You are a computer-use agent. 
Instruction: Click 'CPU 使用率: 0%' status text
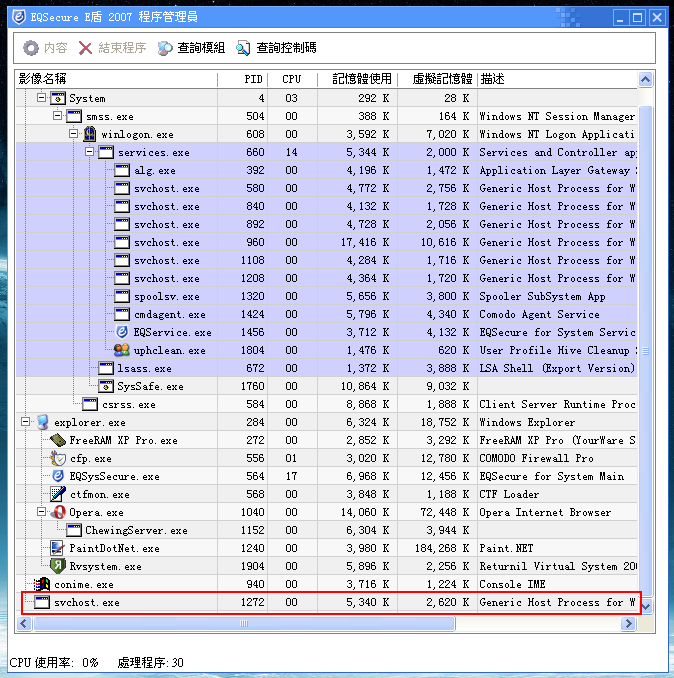point(54,662)
